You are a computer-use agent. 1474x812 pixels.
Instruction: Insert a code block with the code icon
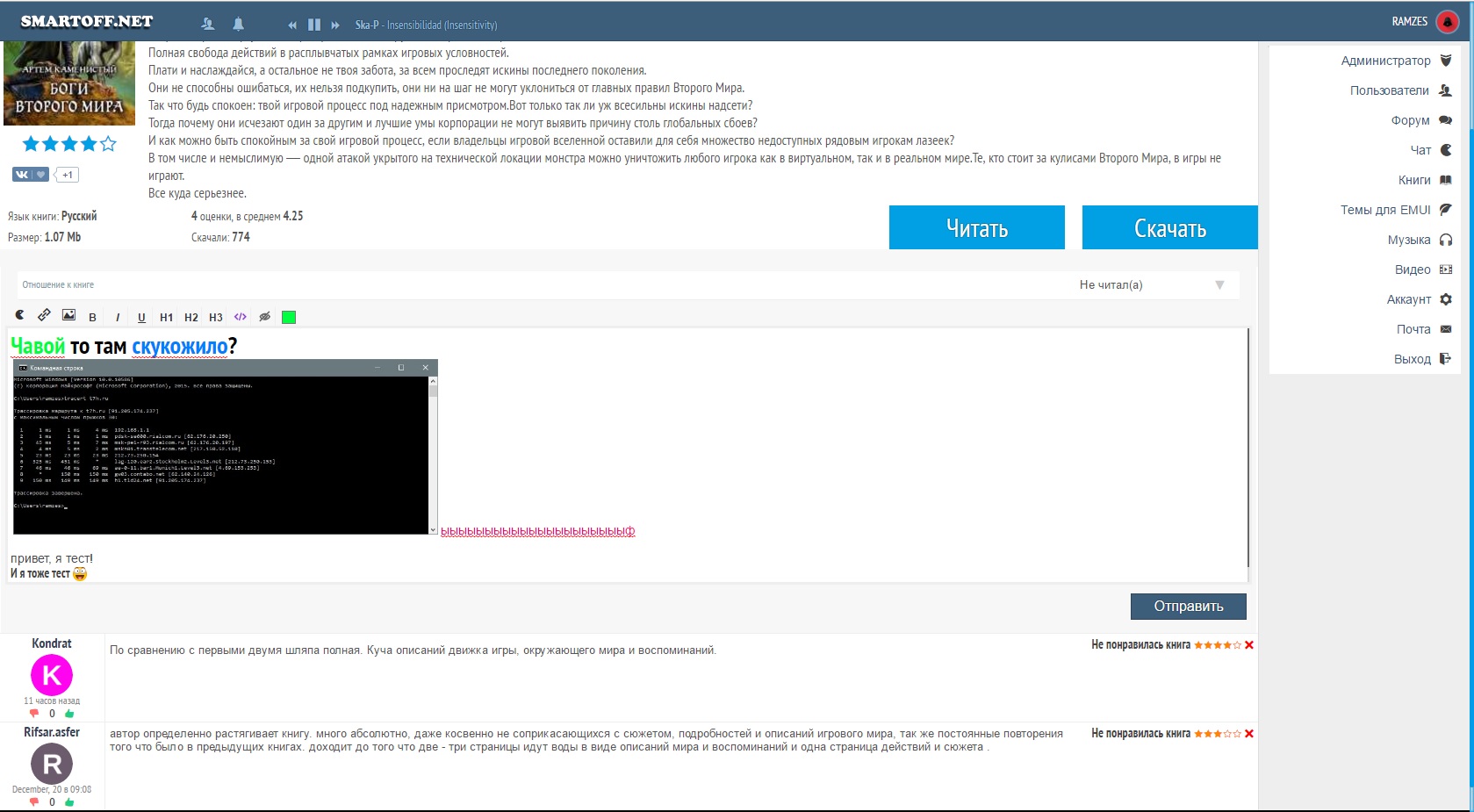[x=241, y=317]
